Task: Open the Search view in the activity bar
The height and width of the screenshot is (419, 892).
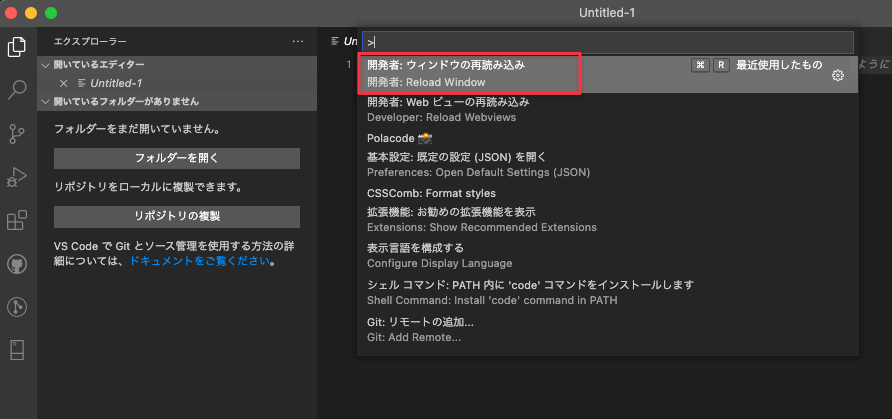Action: tap(17, 90)
